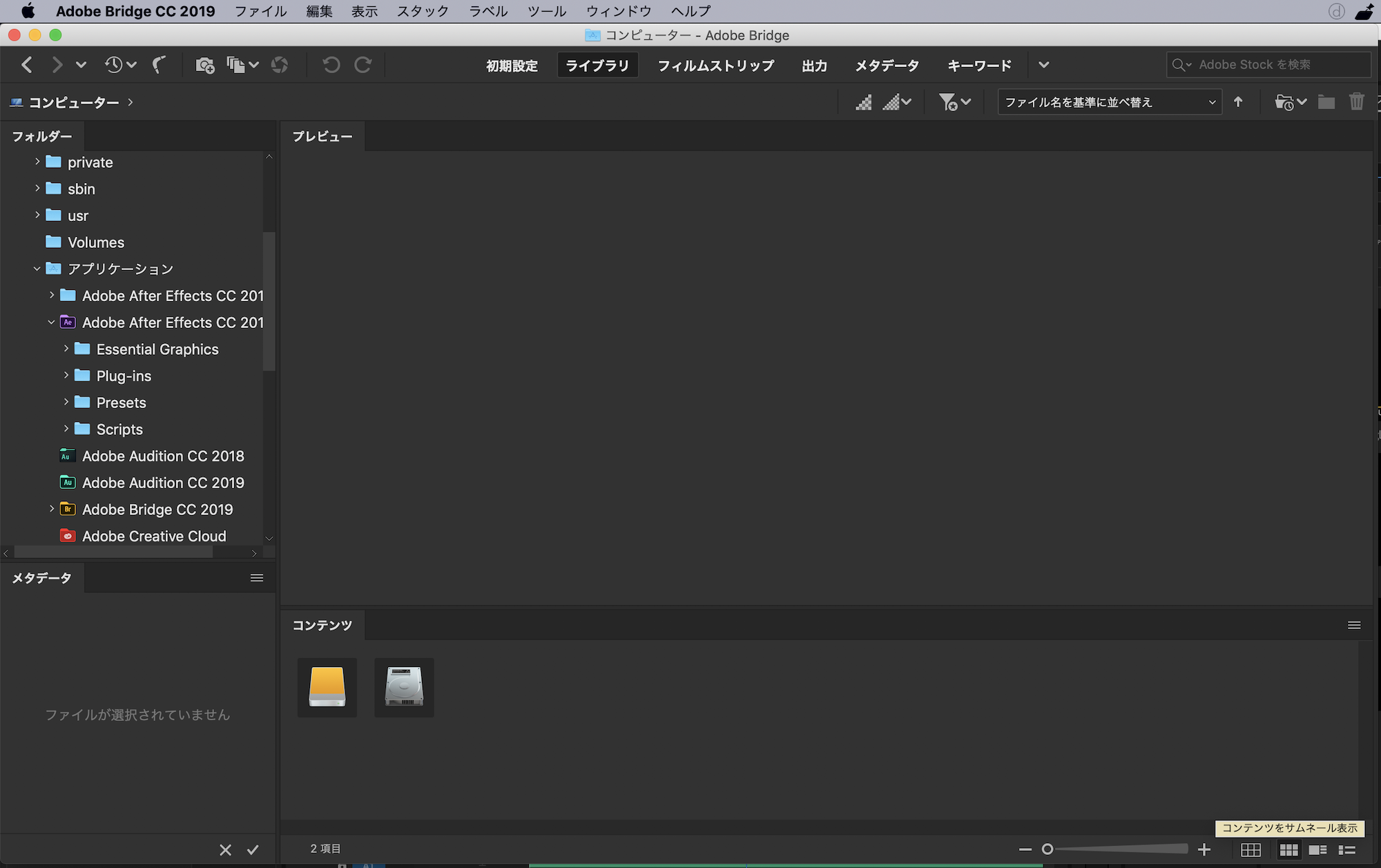
Task: Click the thumbnail size slider
Action: tap(1116, 849)
